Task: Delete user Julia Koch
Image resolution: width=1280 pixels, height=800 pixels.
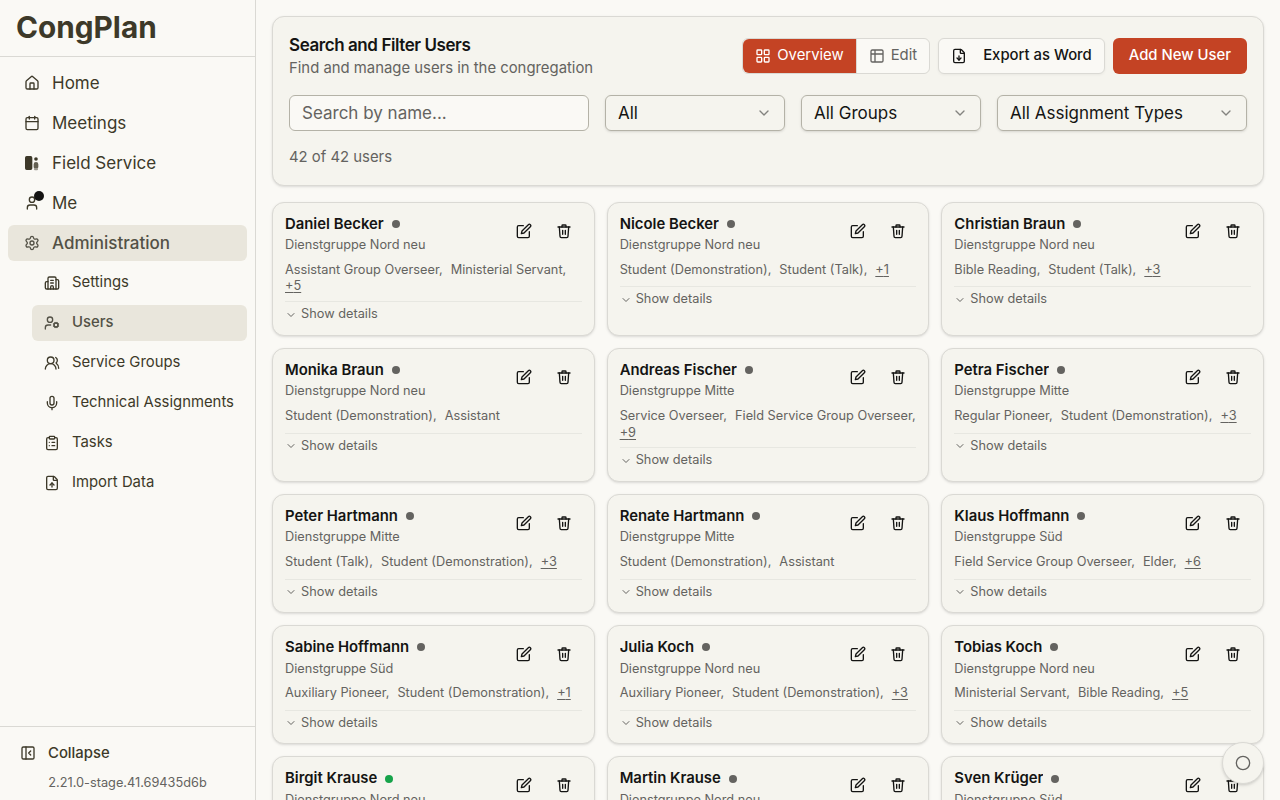Action: coord(898,654)
